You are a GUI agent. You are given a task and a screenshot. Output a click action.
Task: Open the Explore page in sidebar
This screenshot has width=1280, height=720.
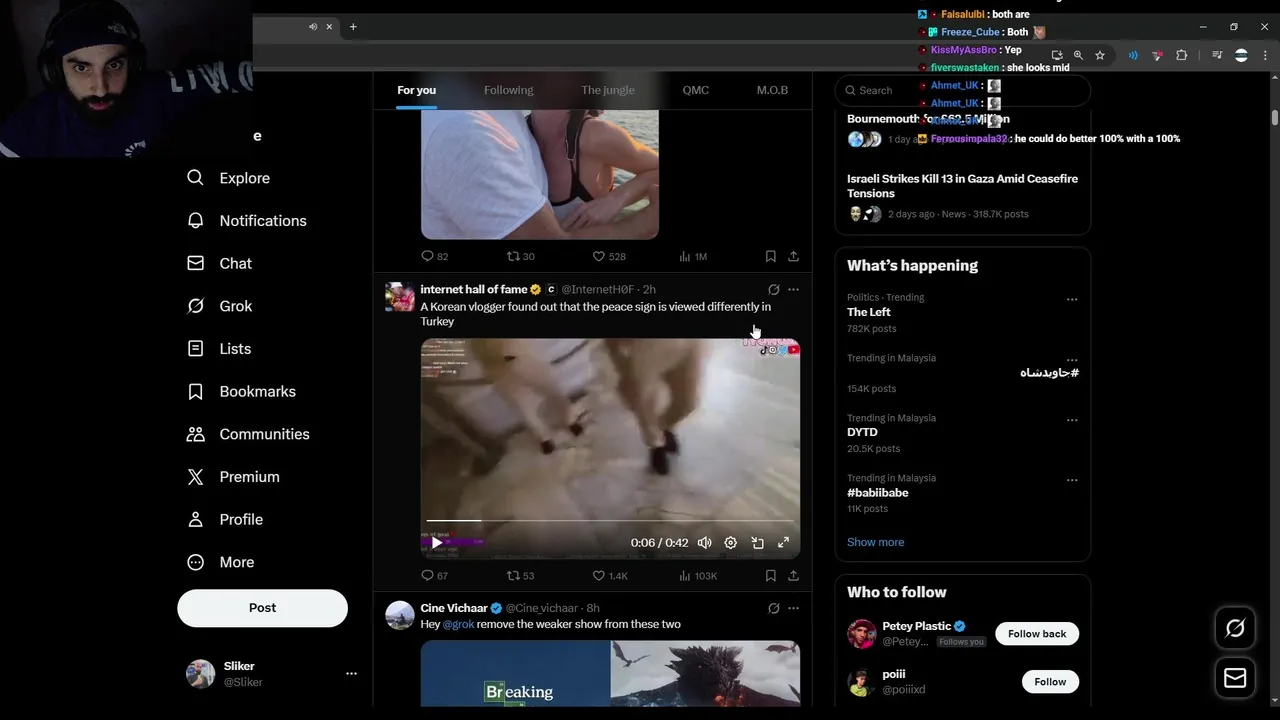tap(229, 178)
